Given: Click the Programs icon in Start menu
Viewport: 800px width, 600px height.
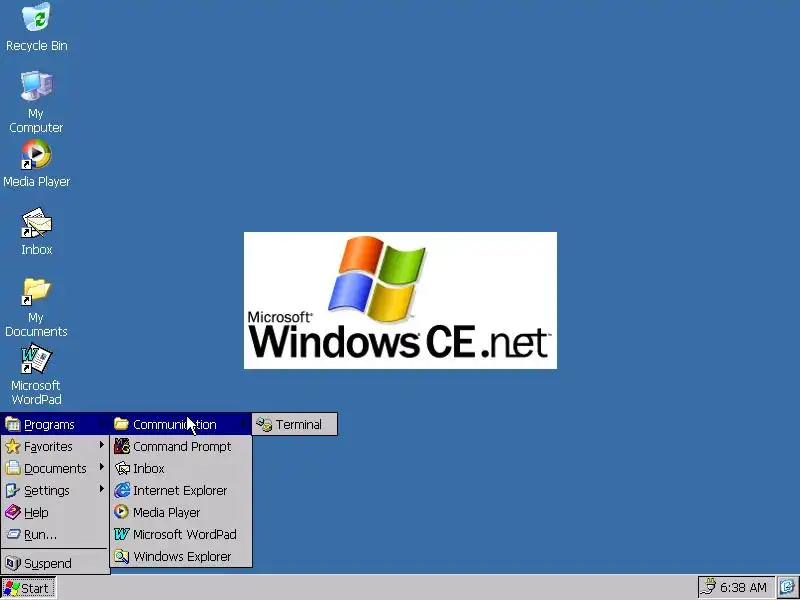Looking at the screenshot, I should (x=13, y=424).
